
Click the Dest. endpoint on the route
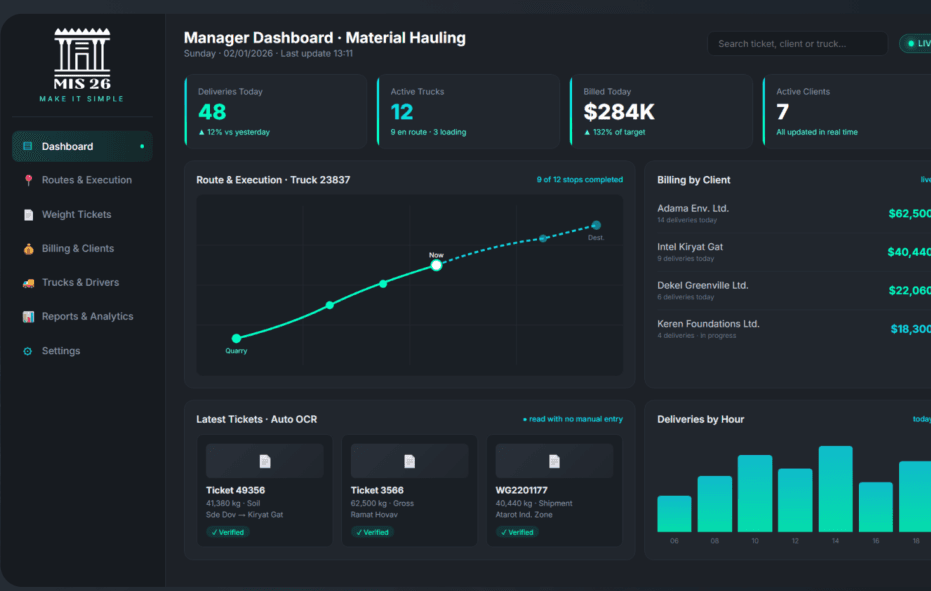(x=596, y=225)
